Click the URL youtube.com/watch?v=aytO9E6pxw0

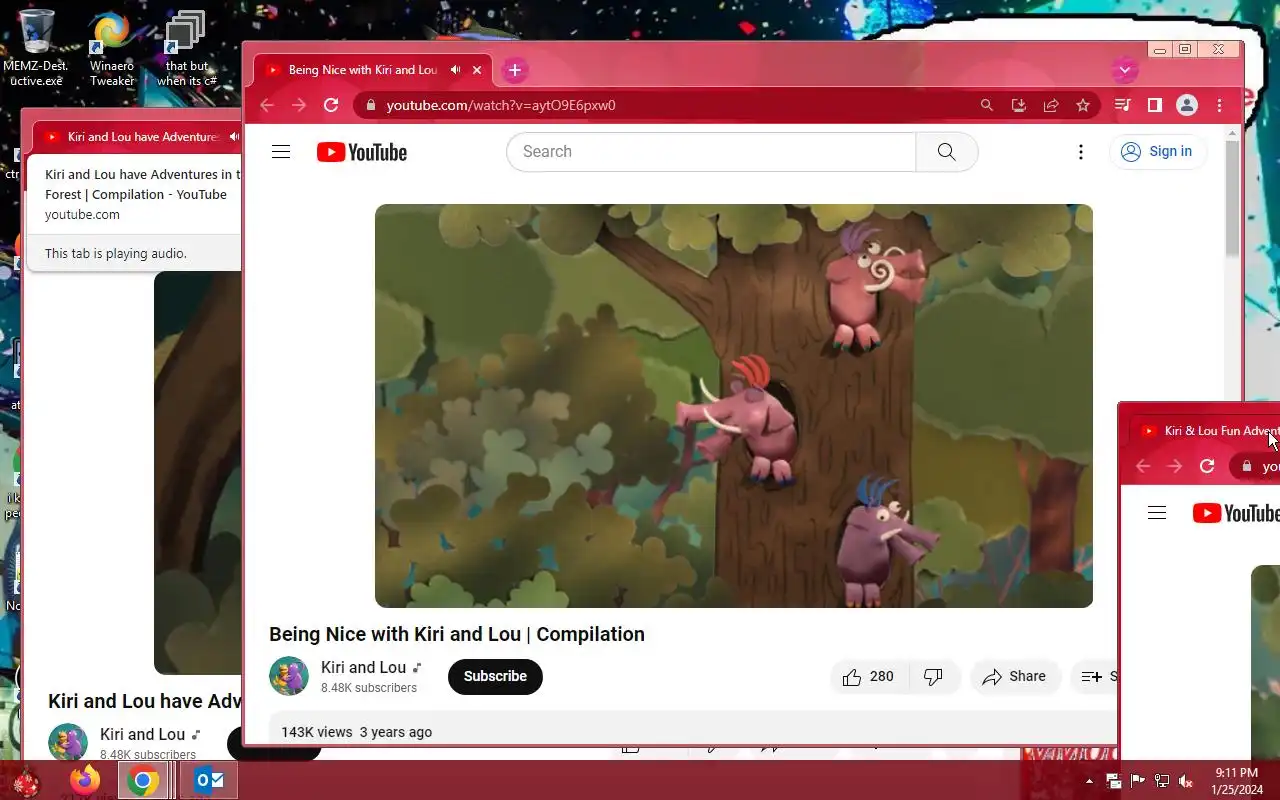[x=501, y=105]
